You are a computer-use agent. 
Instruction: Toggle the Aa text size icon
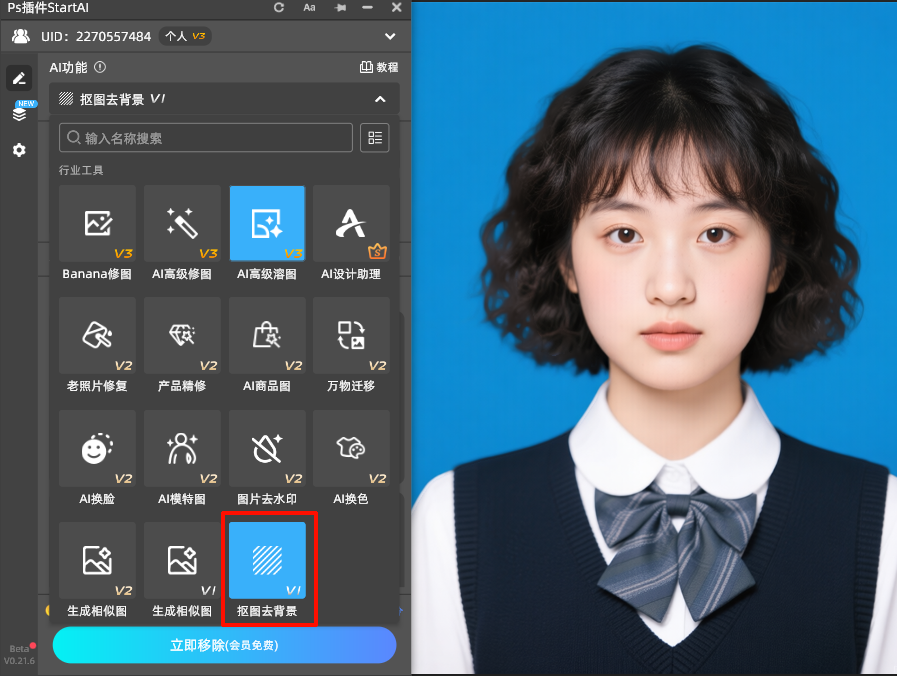point(310,8)
